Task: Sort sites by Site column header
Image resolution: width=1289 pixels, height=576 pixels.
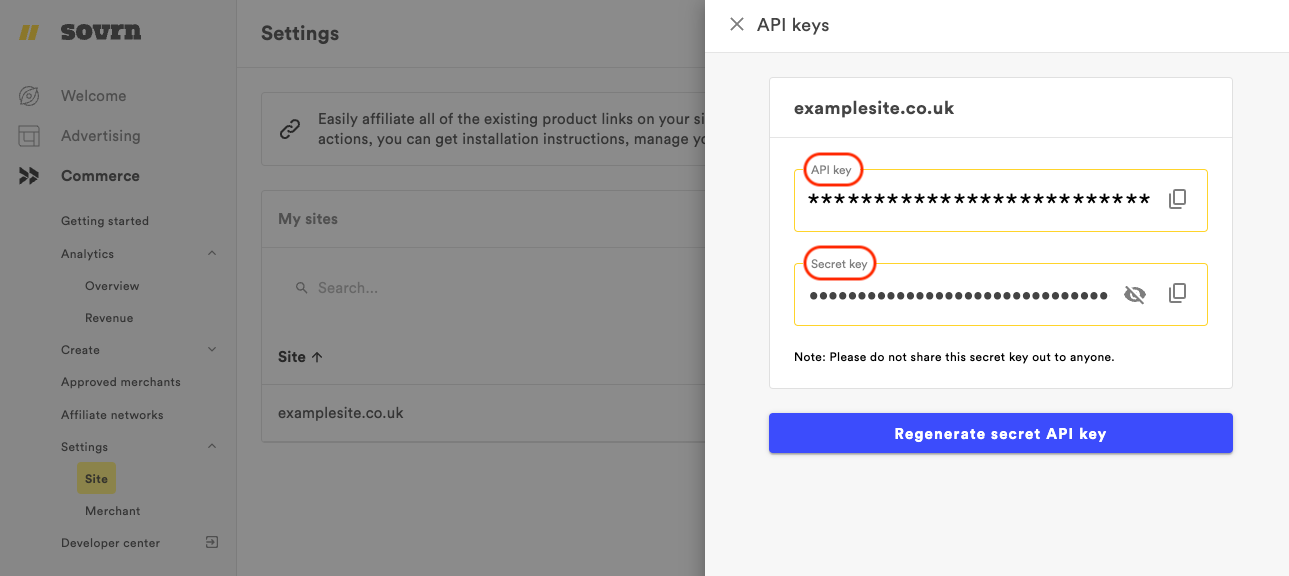Action: pyautogui.click(x=300, y=357)
